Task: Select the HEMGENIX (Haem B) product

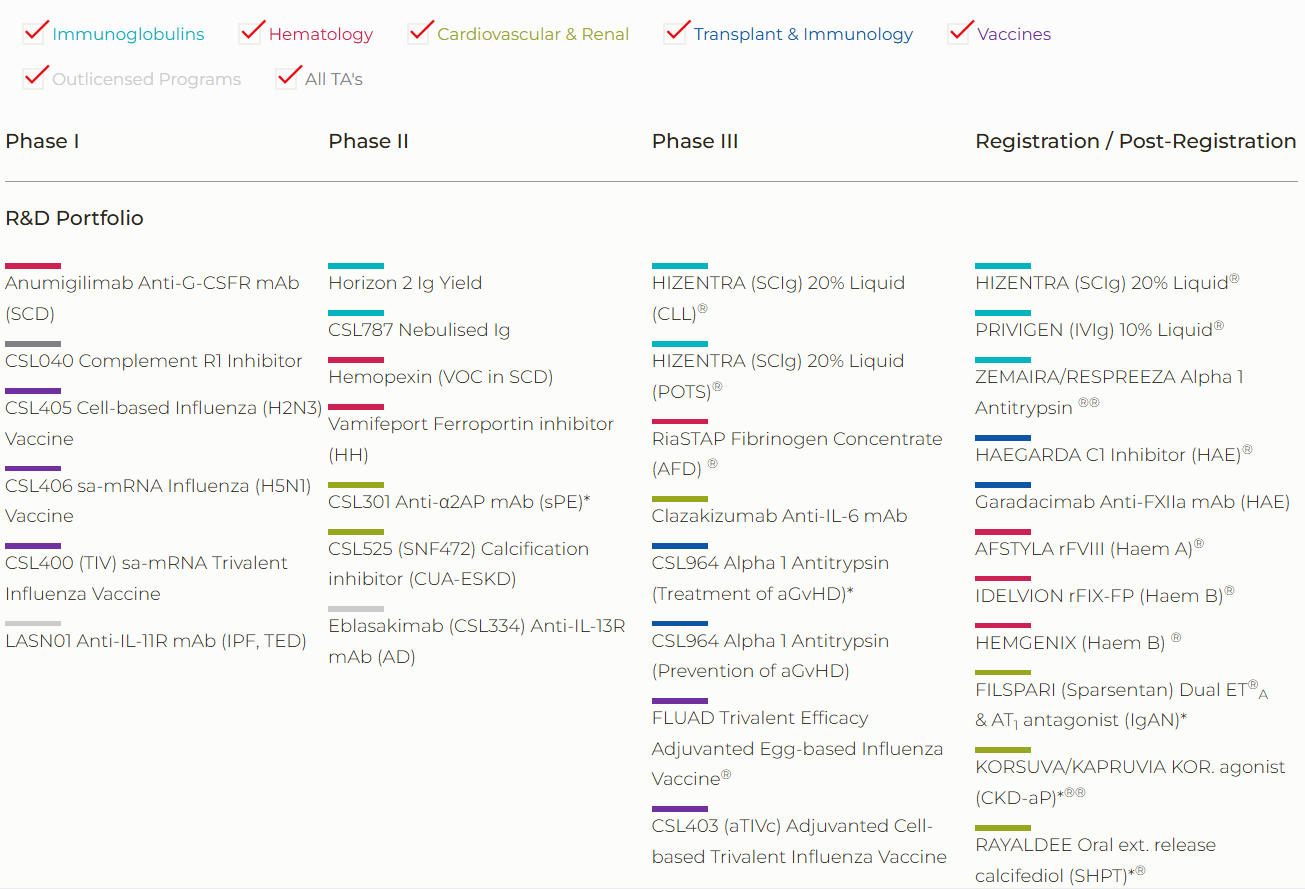Action: click(1070, 643)
